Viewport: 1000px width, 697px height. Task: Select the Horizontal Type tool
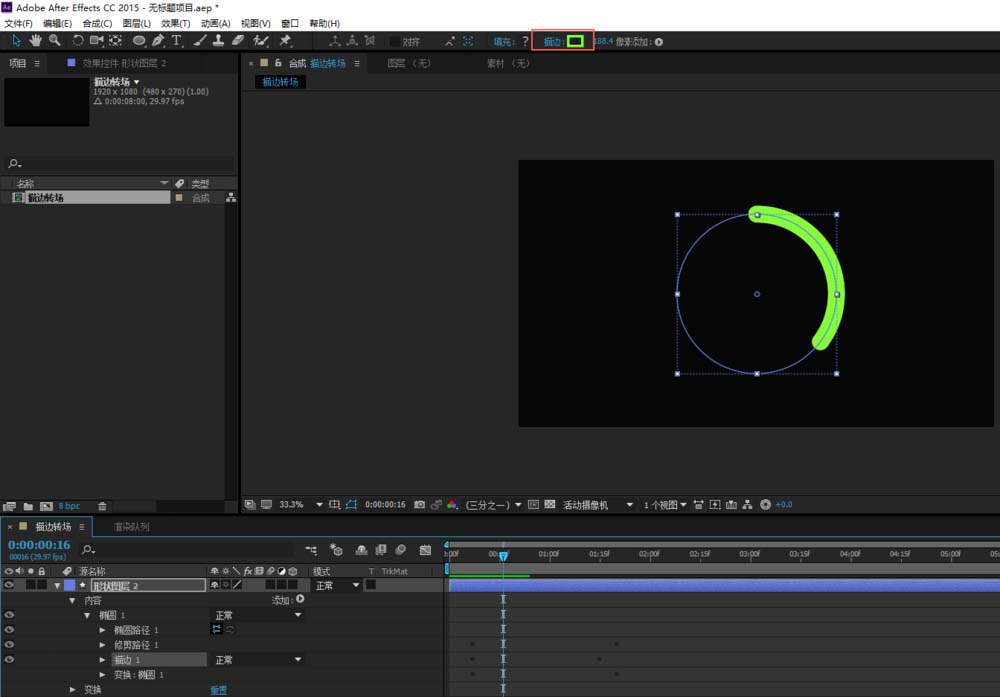coord(177,41)
